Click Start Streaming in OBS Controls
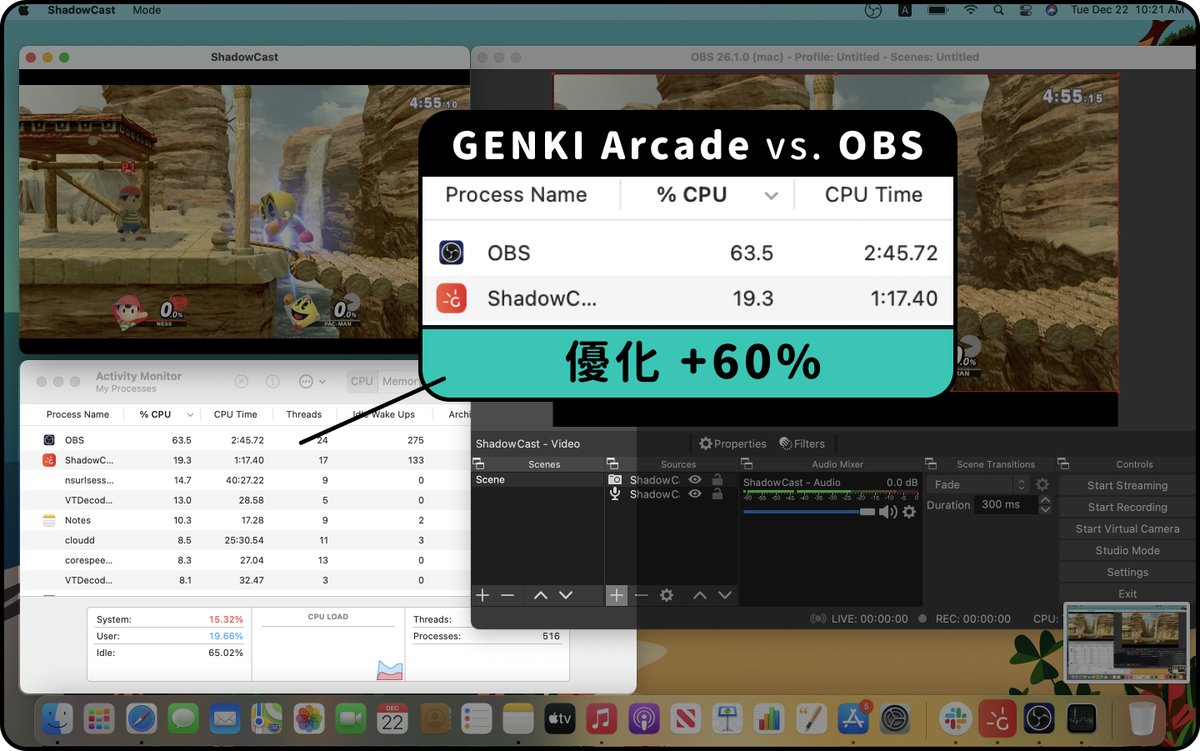The height and width of the screenshot is (751, 1200). click(x=1127, y=485)
